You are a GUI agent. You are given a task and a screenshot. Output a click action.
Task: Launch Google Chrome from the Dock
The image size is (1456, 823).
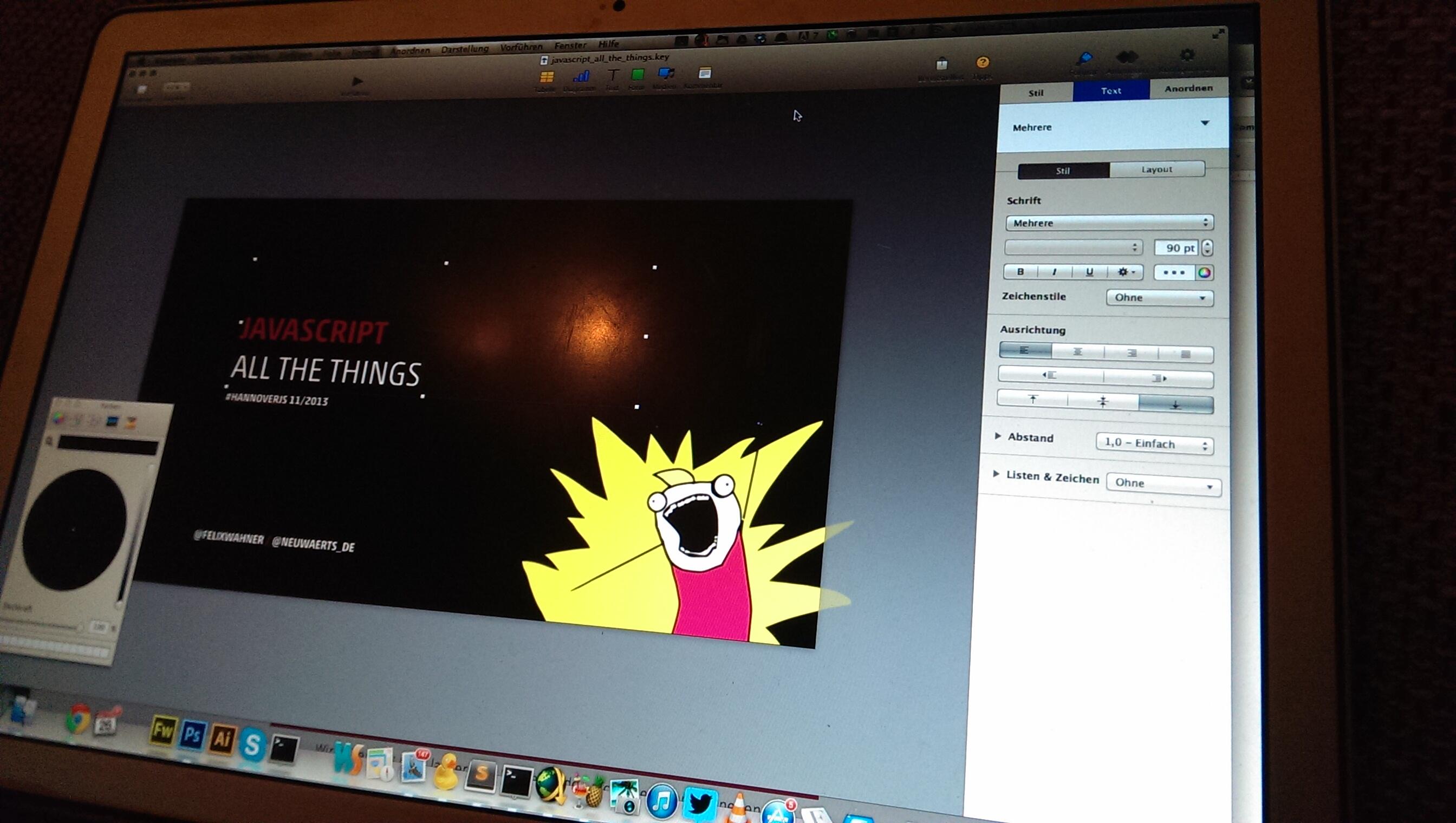pyautogui.click(x=77, y=719)
